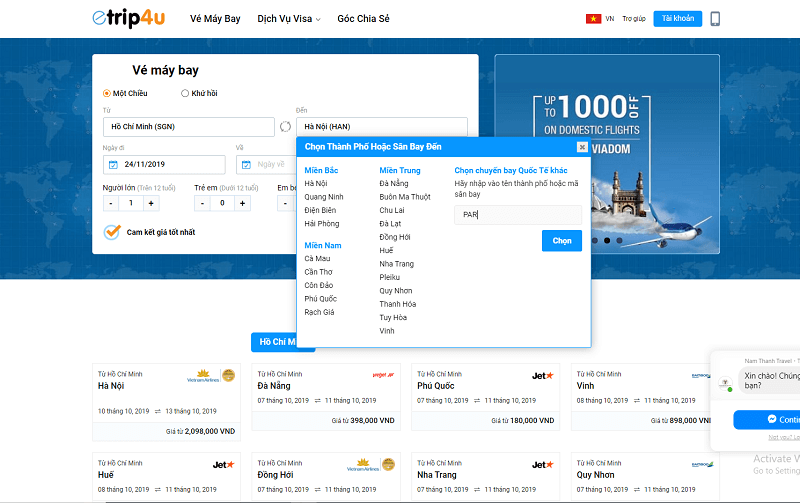Close the destination airport popup

pos(582,147)
